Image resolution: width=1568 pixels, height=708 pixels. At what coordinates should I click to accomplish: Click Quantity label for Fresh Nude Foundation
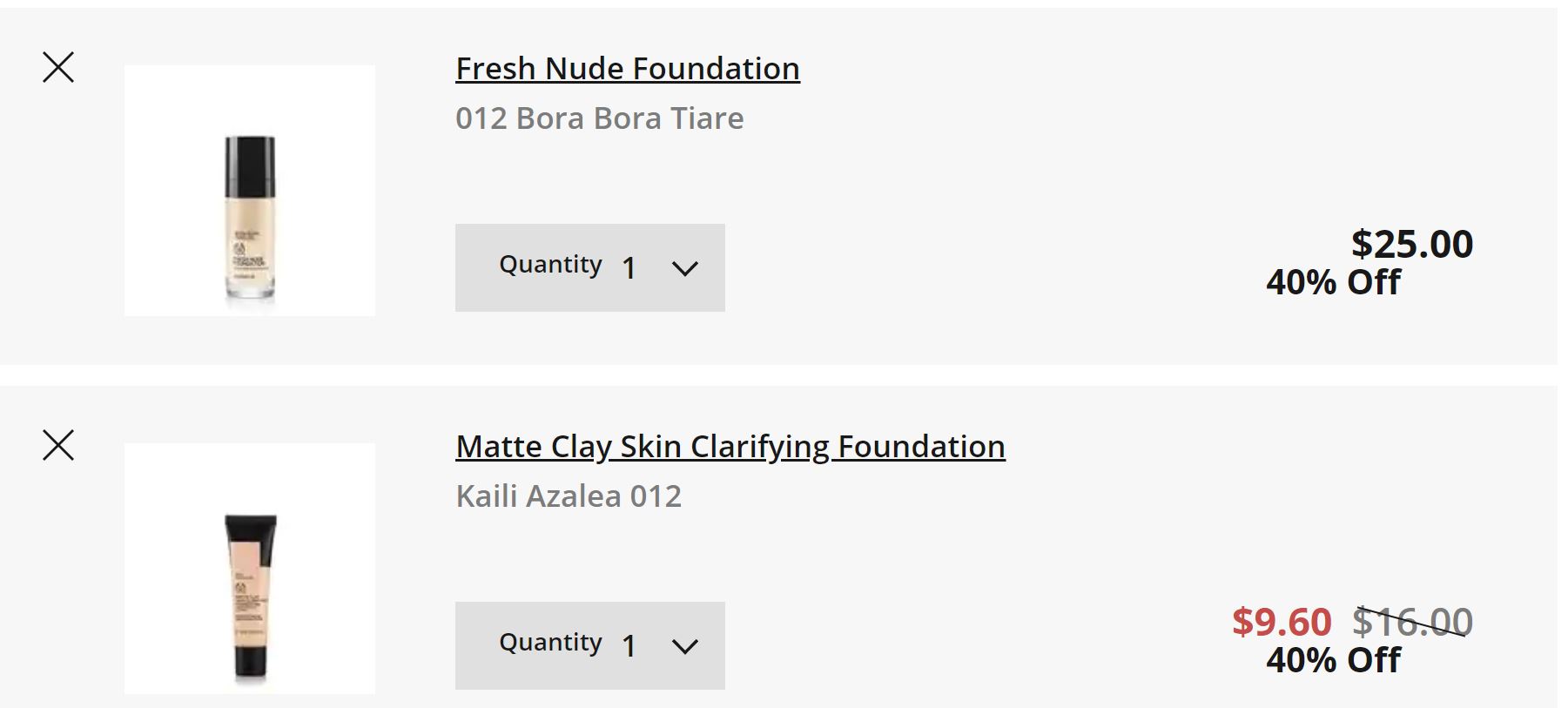pos(550,264)
